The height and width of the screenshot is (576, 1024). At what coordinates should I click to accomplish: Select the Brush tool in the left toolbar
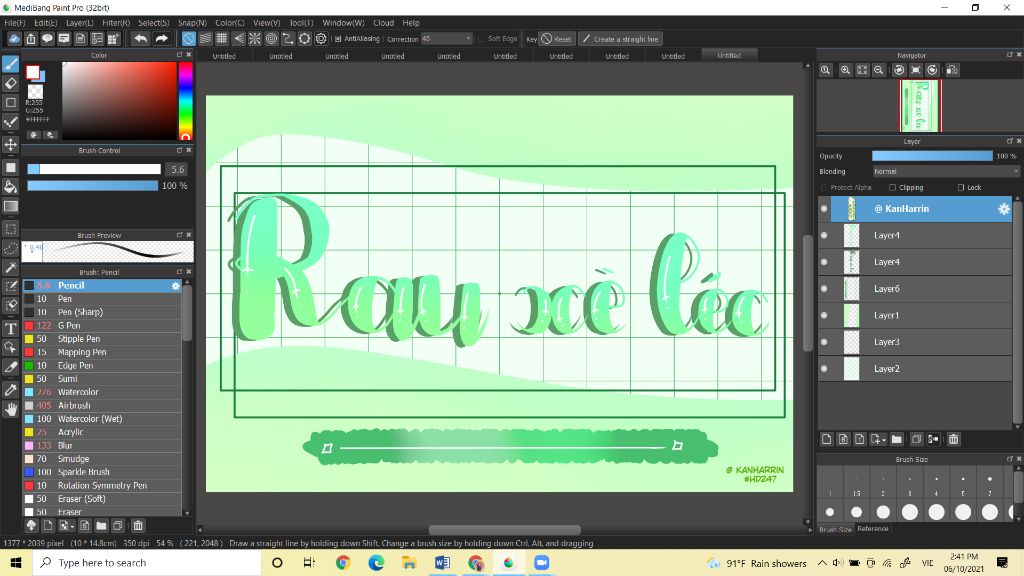point(10,64)
